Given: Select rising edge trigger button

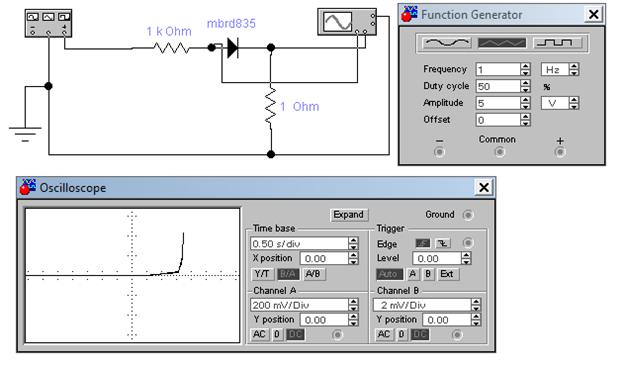Looking at the screenshot, I should [x=422, y=243].
